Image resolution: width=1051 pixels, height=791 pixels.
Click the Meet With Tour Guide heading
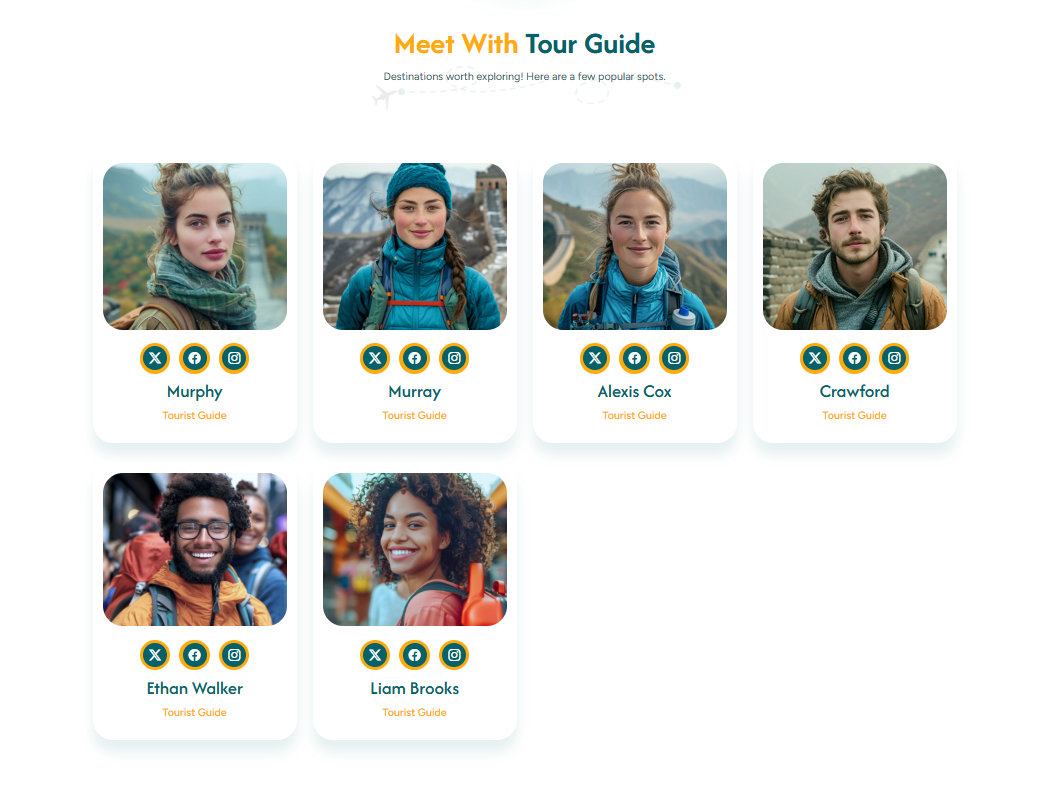click(524, 44)
